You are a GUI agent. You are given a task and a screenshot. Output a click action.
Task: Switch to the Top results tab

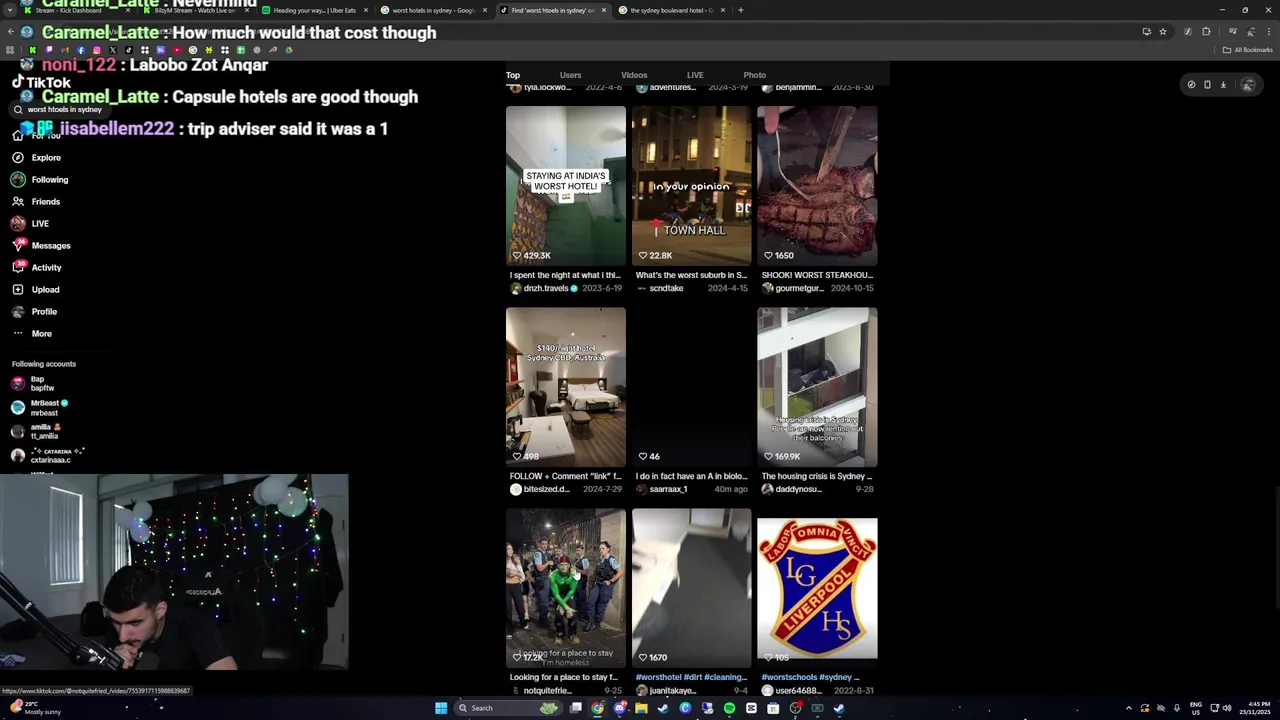coord(513,75)
